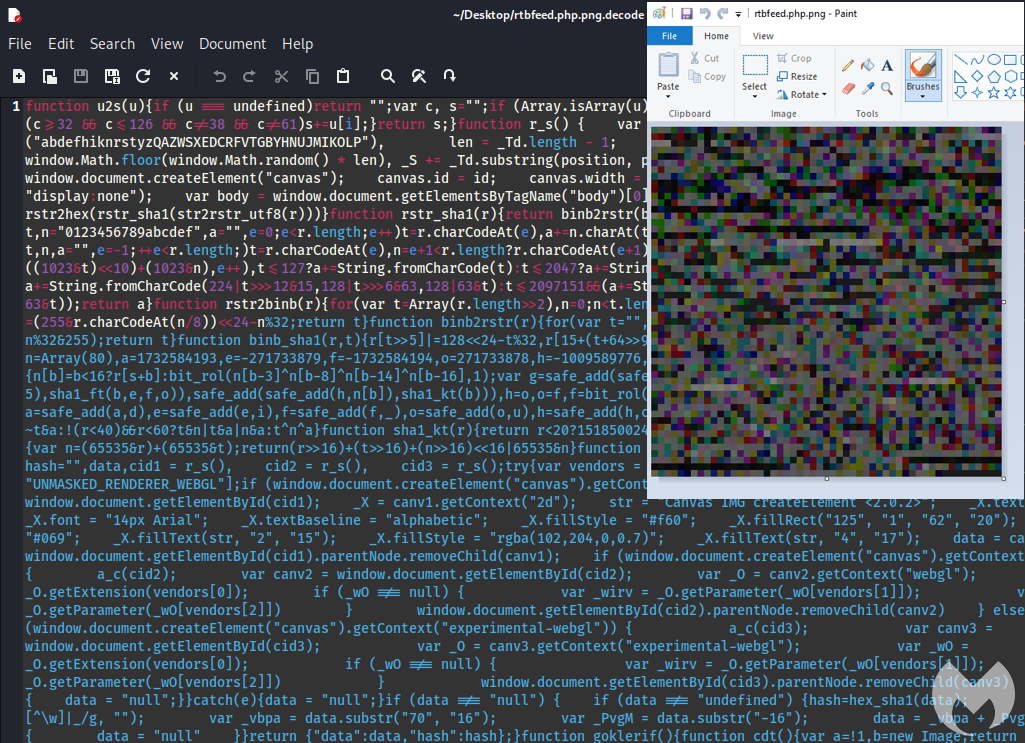Screen dimensions: 1025x743
Task: Click the Save icon in the editor toolbar
Action: (x=81, y=76)
